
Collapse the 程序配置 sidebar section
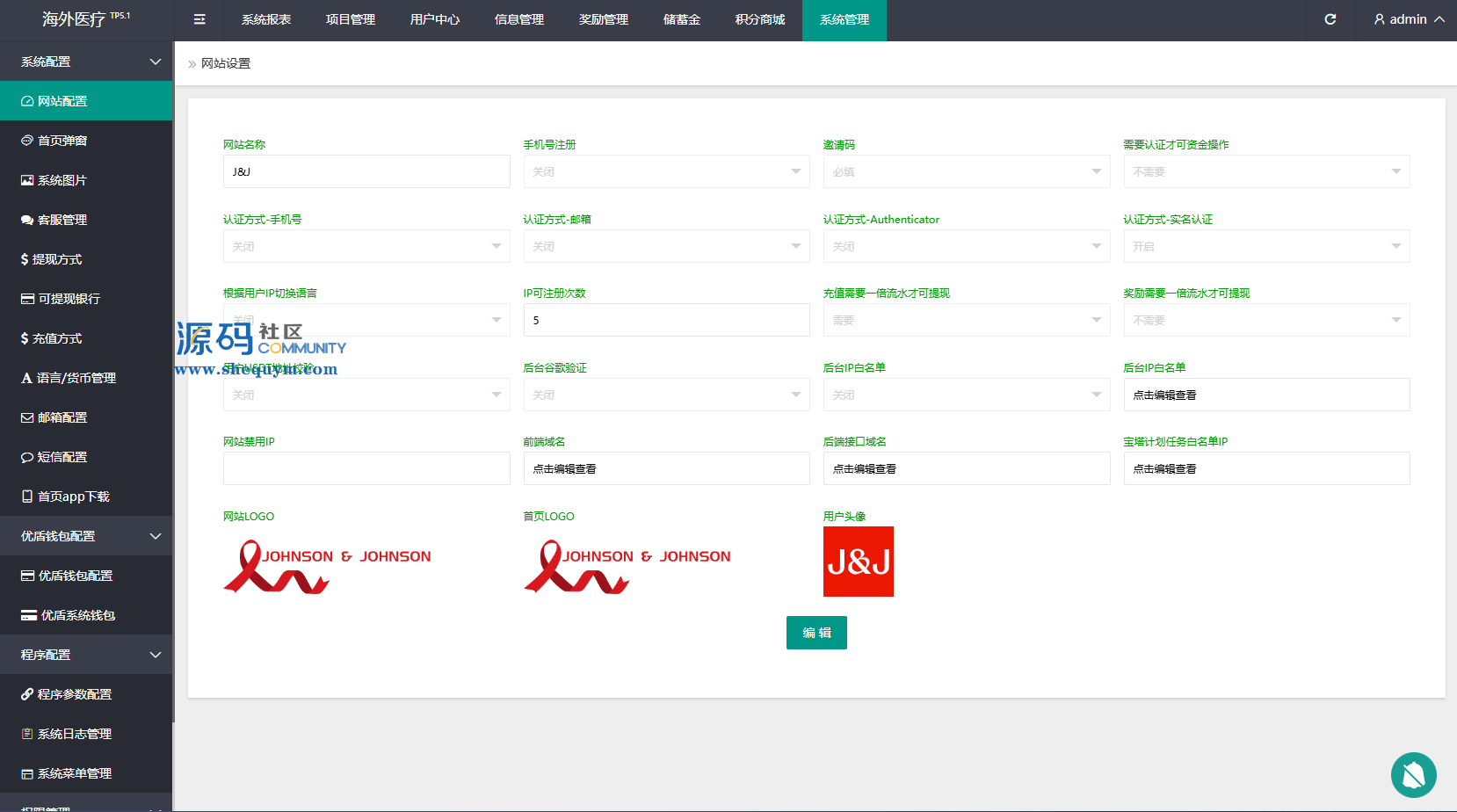tap(86, 655)
